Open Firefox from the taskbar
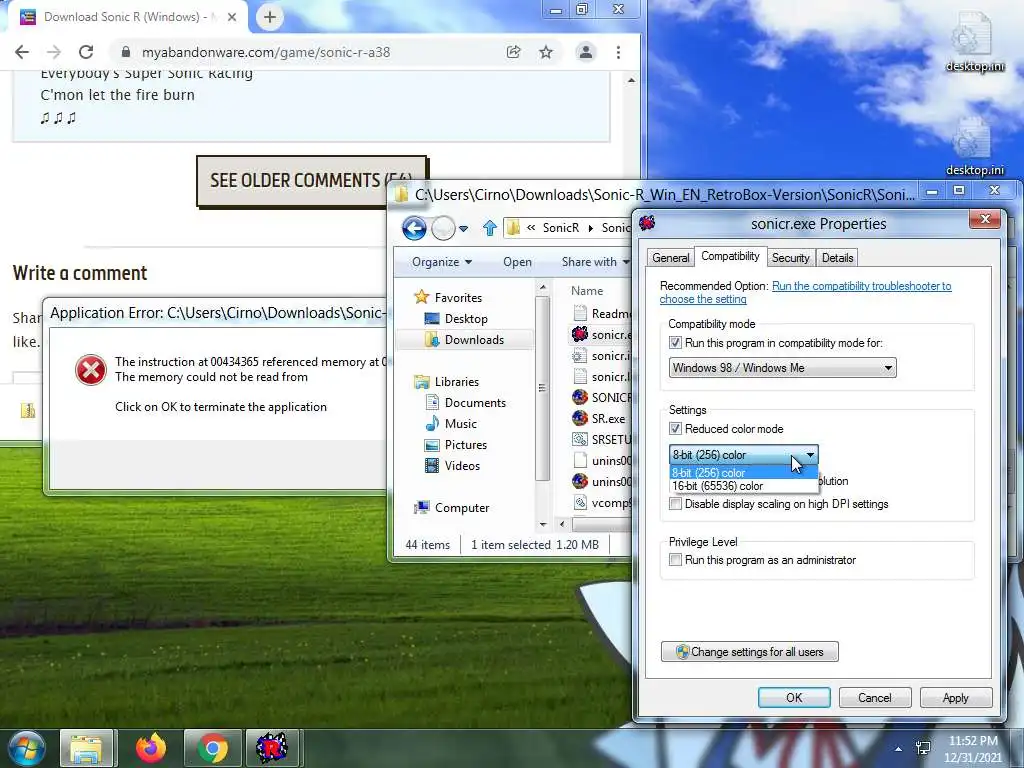The height and width of the screenshot is (768, 1024). (151, 748)
